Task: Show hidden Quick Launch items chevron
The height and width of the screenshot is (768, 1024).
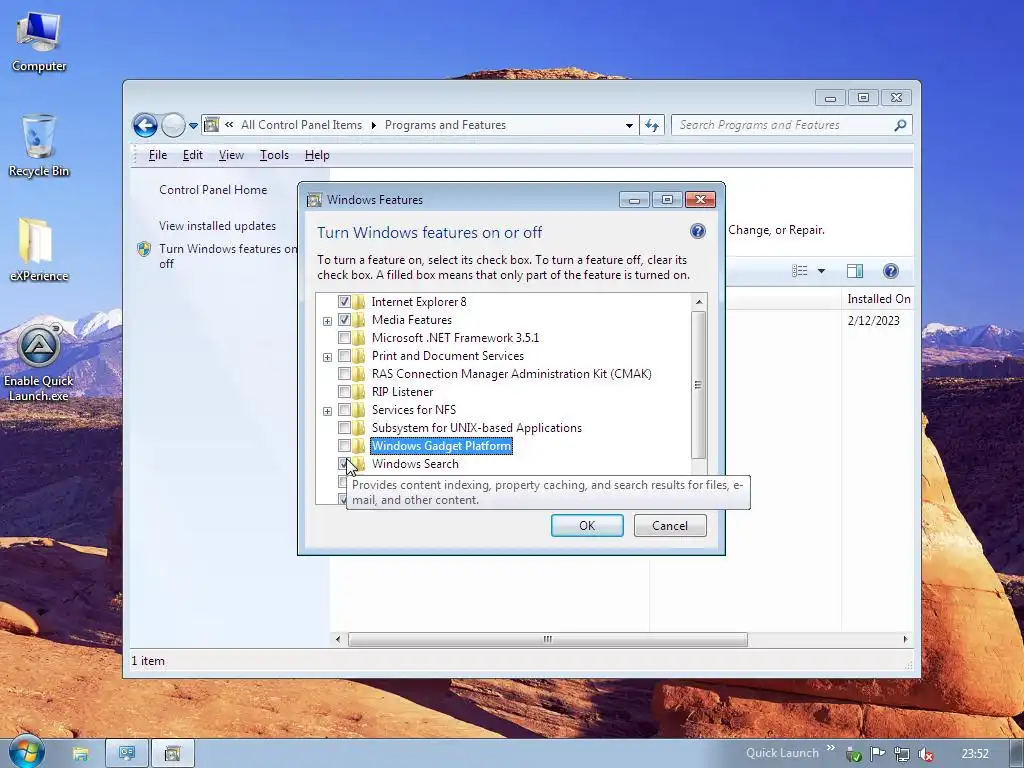Action: [x=831, y=748]
